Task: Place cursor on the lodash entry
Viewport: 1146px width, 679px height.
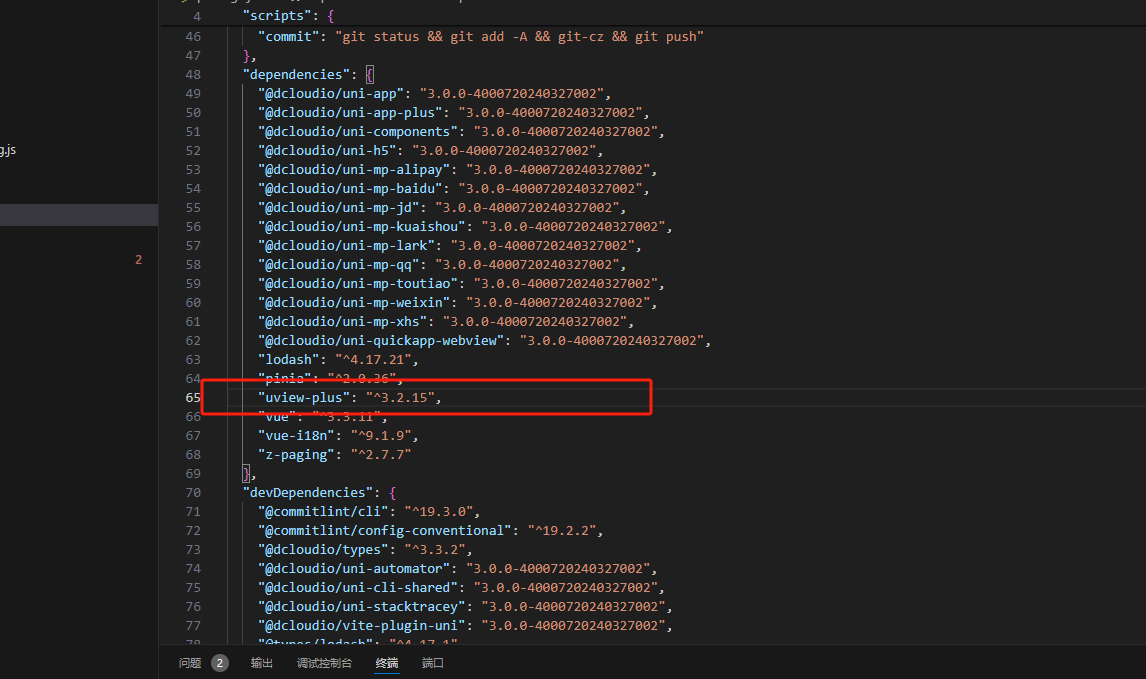Action: click(x=290, y=359)
